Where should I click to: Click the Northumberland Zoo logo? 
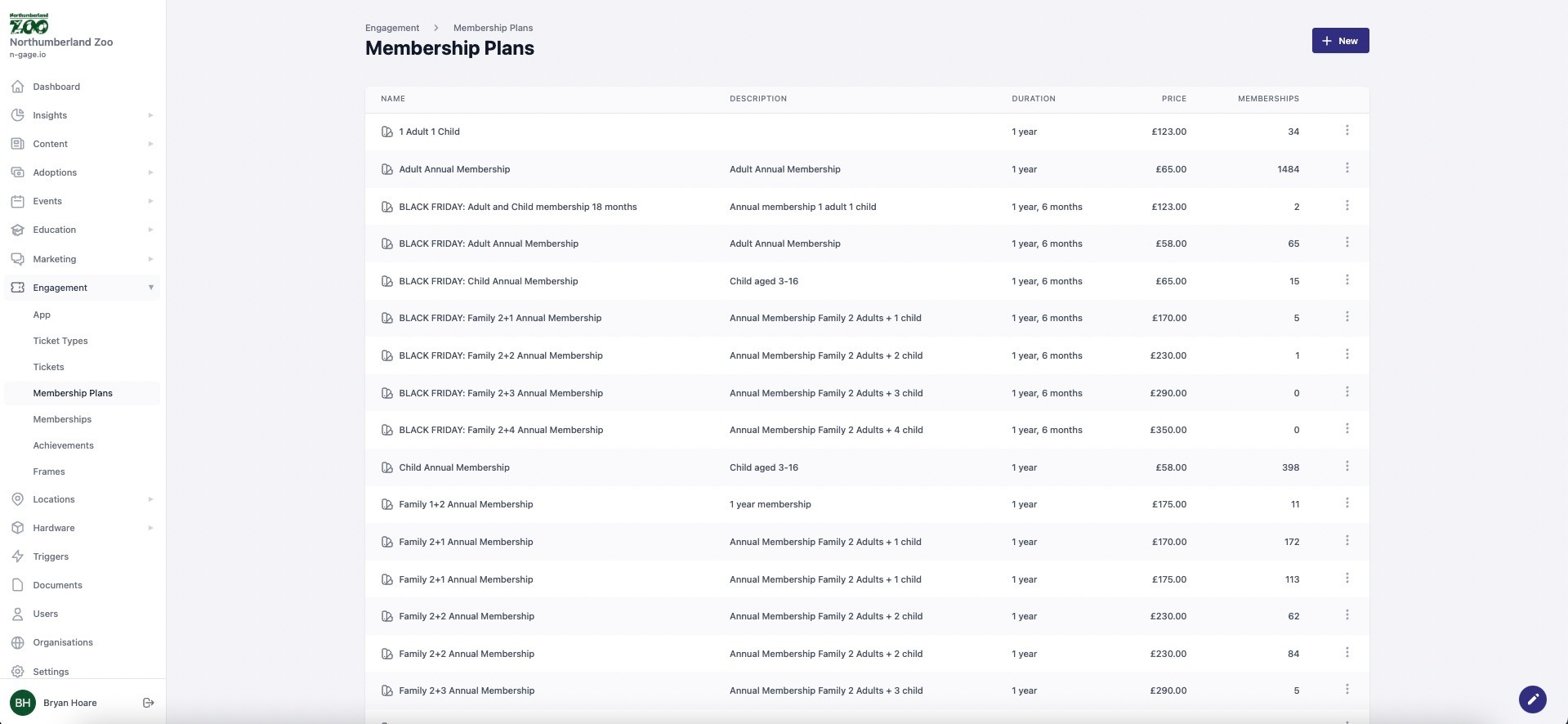click(29, 24)
